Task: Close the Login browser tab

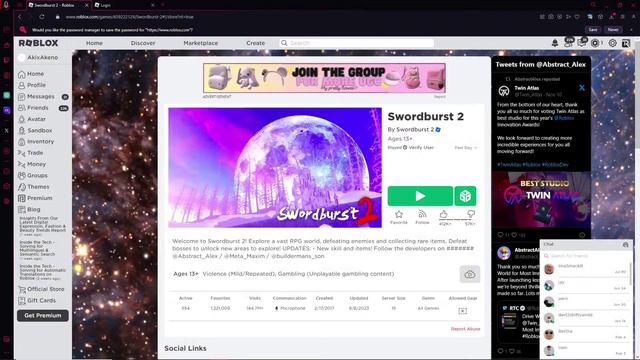Action: [x=153, y=5]
